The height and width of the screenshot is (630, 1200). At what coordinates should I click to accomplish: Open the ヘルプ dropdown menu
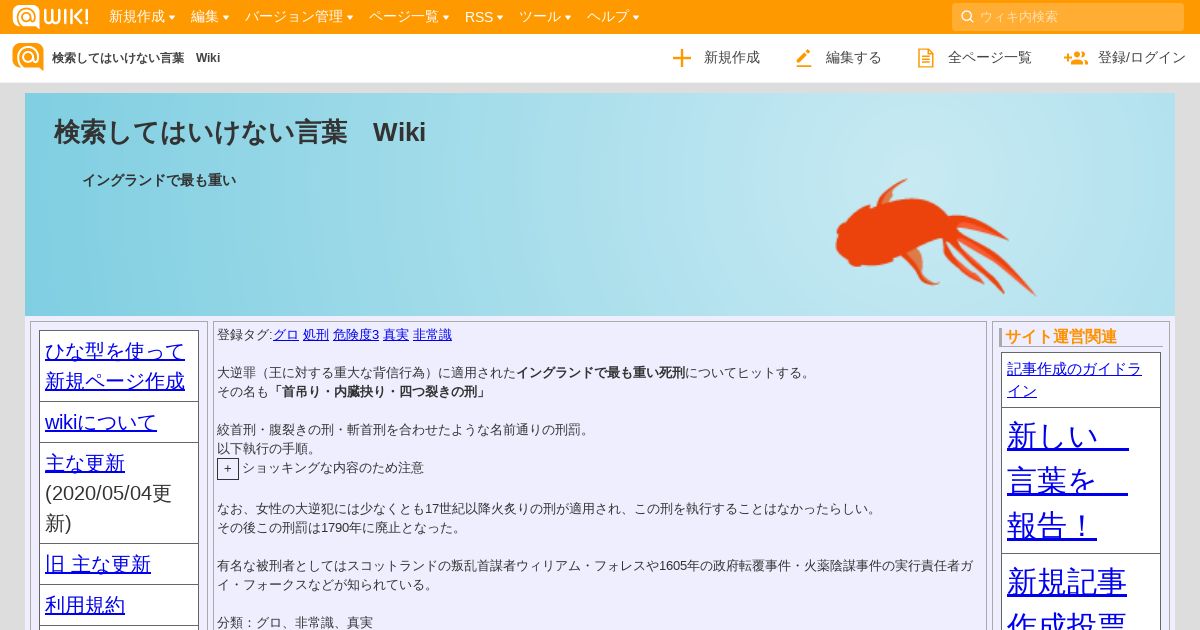pos(613,17)
